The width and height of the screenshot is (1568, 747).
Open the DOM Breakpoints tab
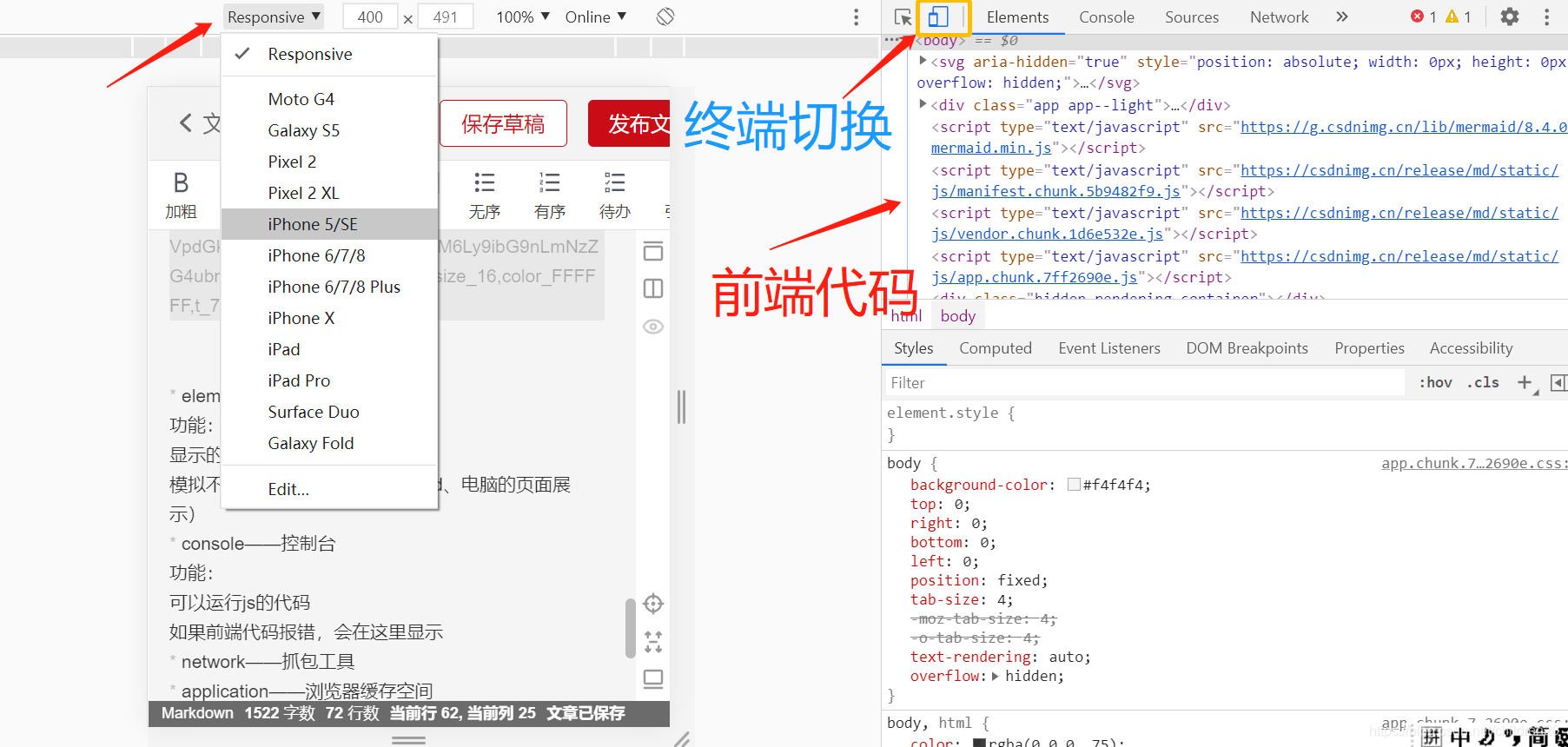[x=1247, y=348]
